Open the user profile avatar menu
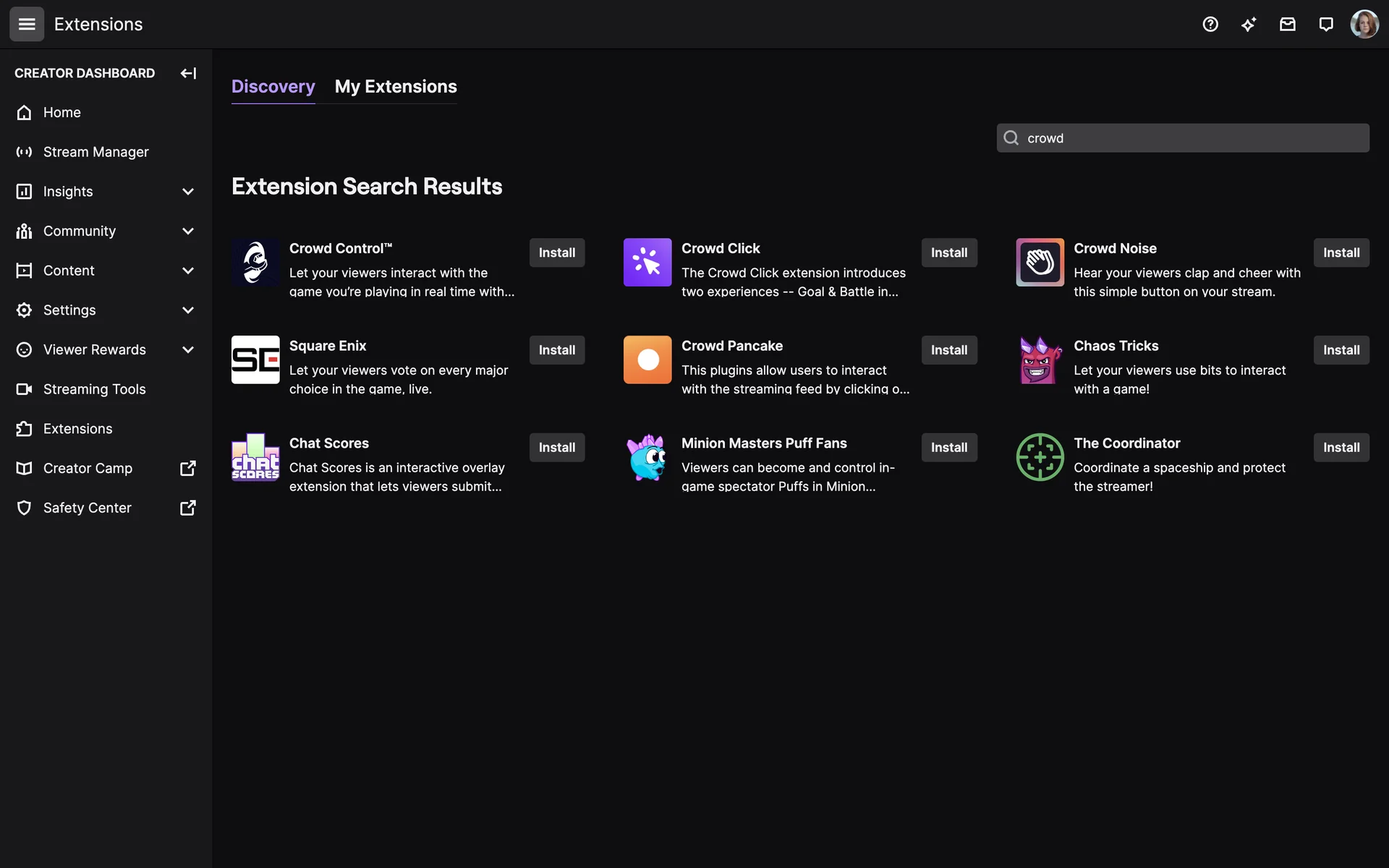 (x=1364, y=24)
